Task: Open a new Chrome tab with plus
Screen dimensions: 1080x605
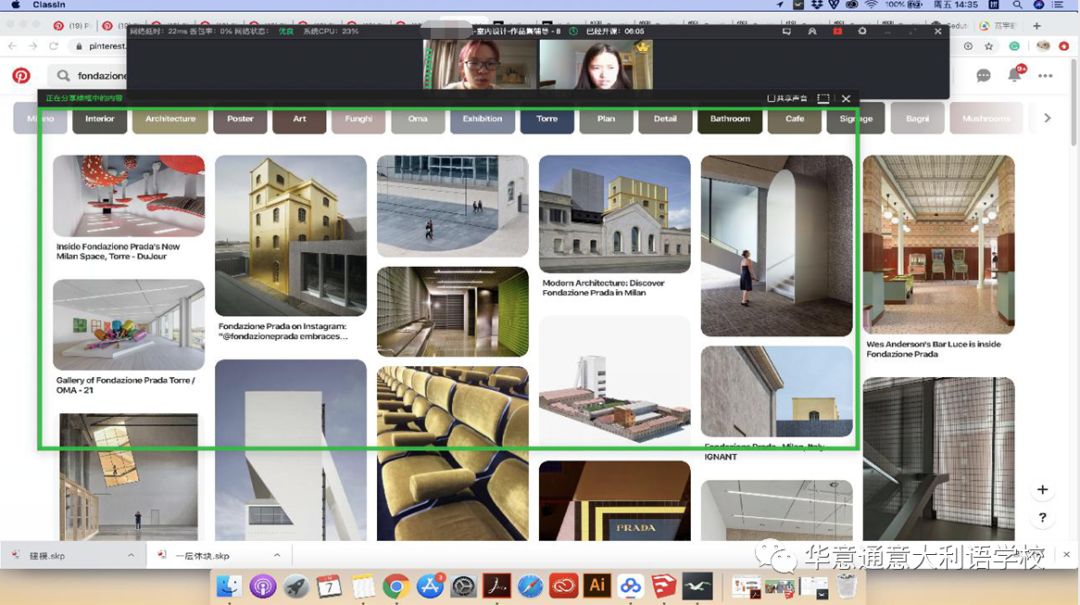Action: click(1037, 25)
